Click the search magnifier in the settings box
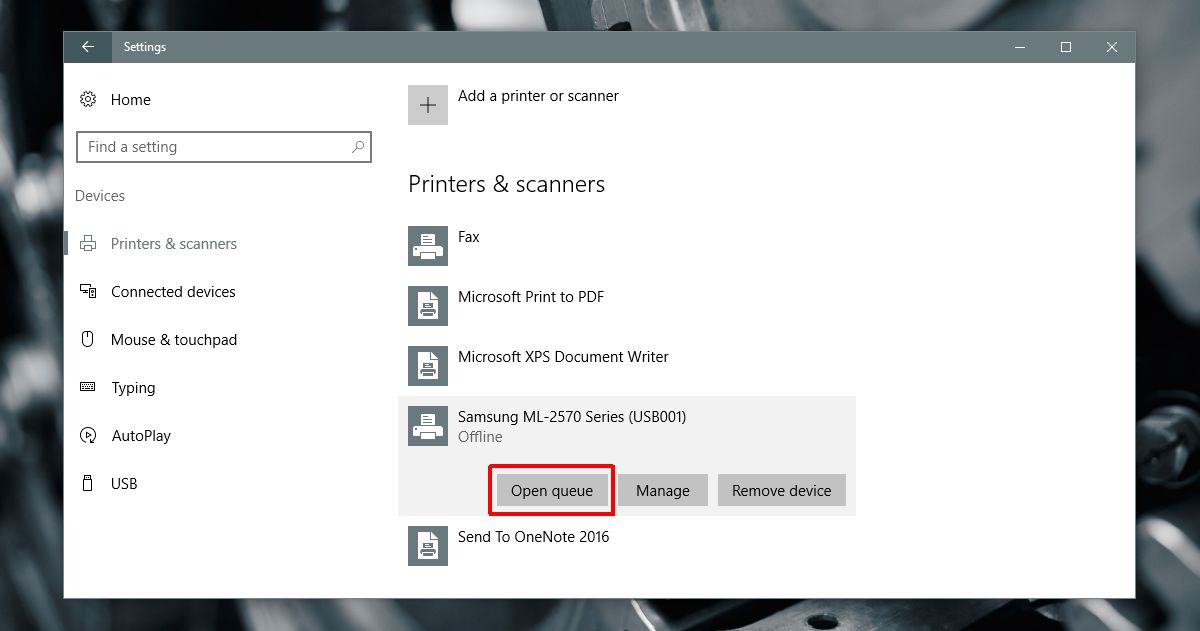Screen dimensions: 1200x631 point(357,146)
